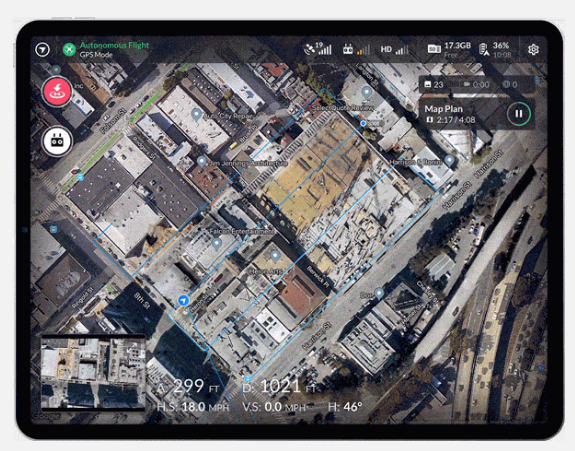Tap the drone battery icon

click(484, 50)
